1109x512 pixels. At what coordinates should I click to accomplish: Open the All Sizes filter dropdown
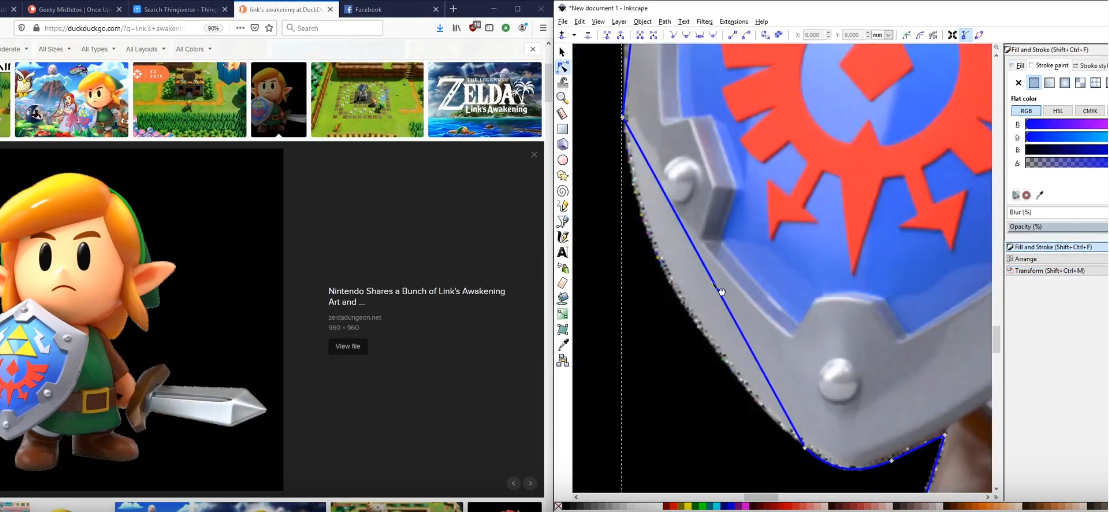(x=53, y=50)
